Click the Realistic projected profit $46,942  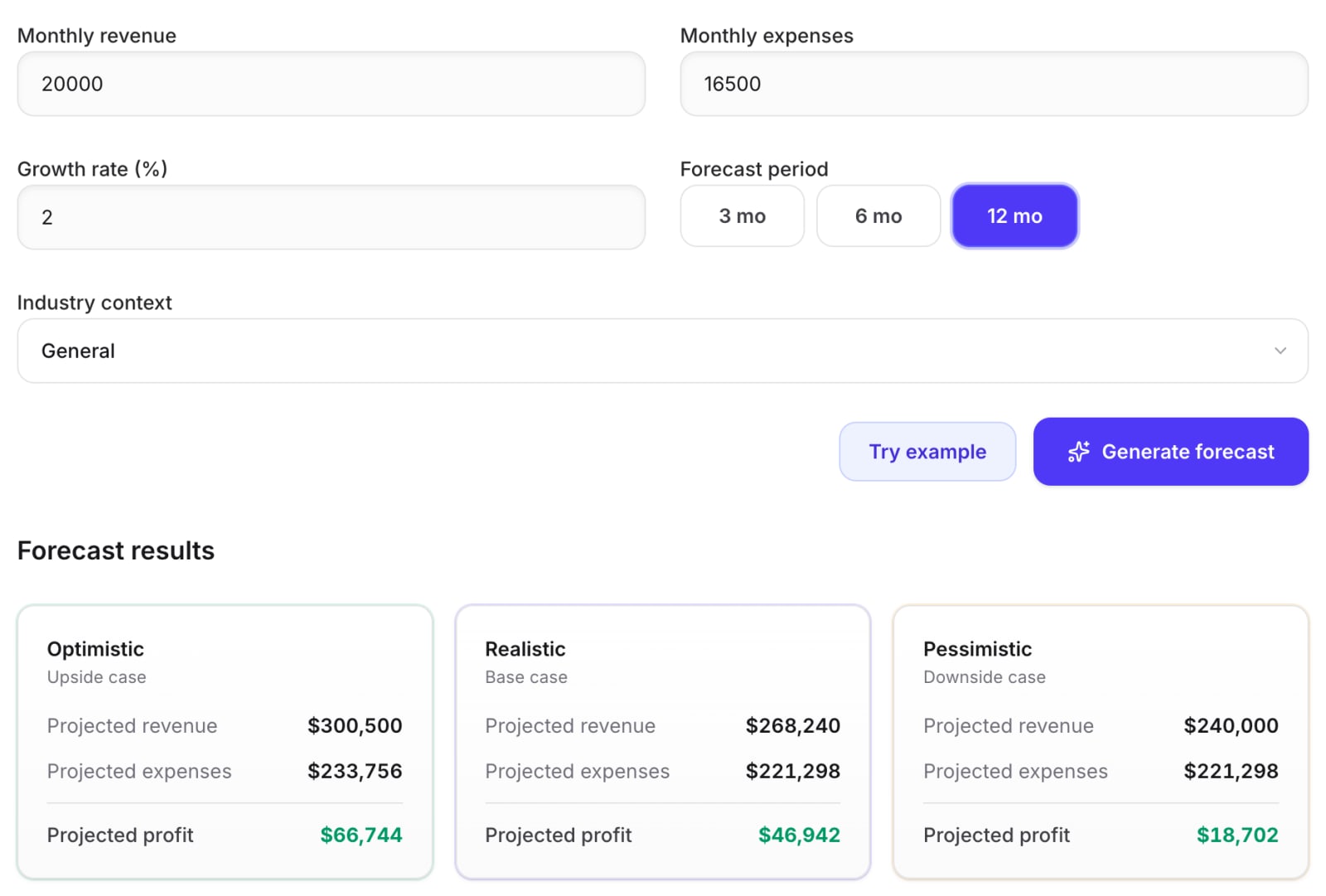click(800, 835)
